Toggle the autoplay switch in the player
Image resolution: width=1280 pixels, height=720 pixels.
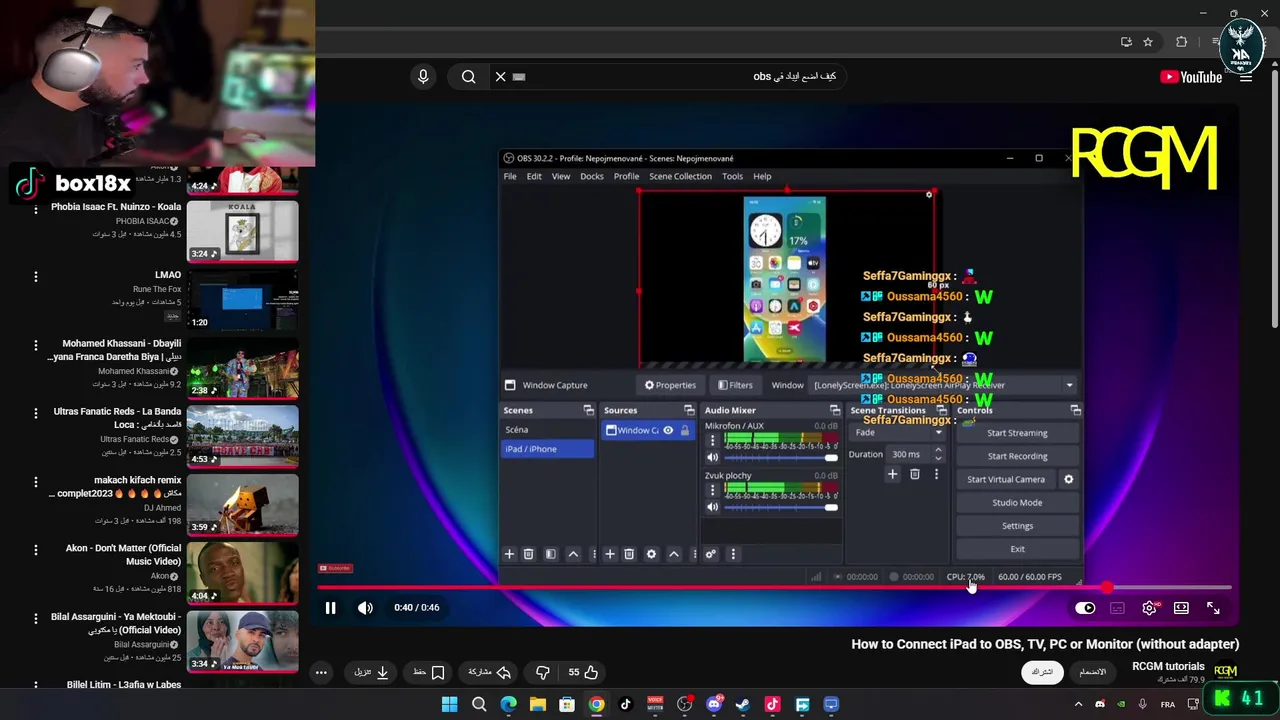[x=1085, y=608]
